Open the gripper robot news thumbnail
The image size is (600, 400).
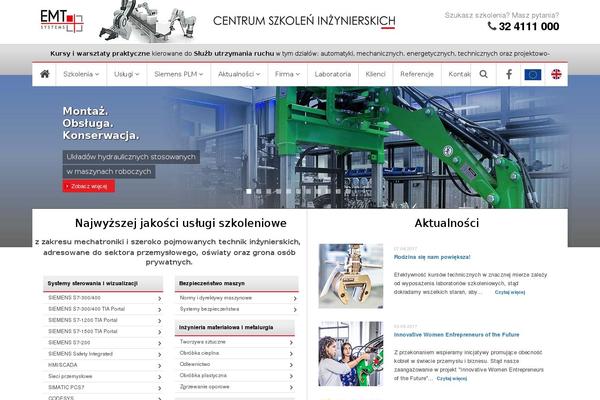tap(351, 276)
